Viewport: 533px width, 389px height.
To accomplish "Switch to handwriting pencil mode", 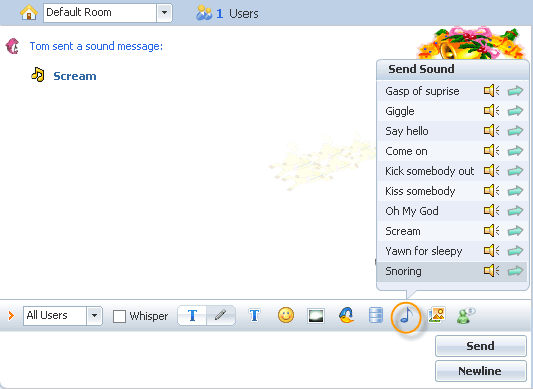I will pyautogui.click(x=221, y=315).
